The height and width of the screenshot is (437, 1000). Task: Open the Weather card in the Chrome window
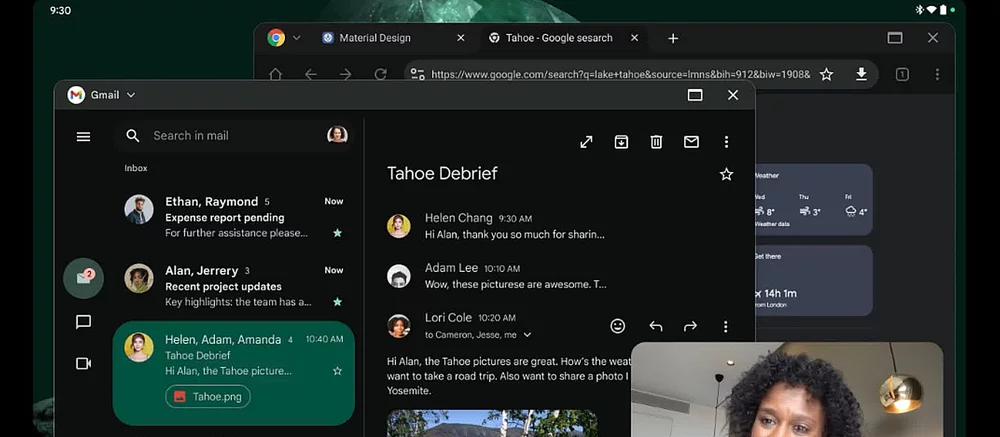(x=814, y=200)
